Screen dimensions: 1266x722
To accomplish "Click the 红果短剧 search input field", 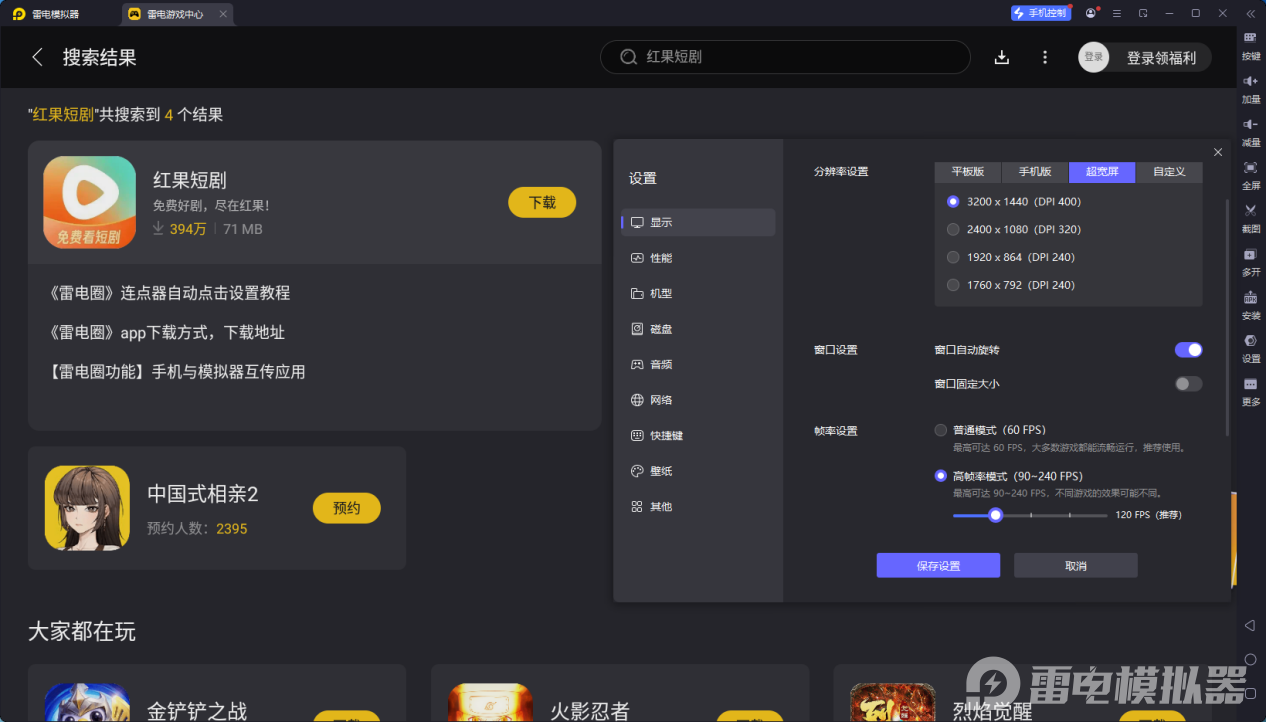I will point(784,57).
